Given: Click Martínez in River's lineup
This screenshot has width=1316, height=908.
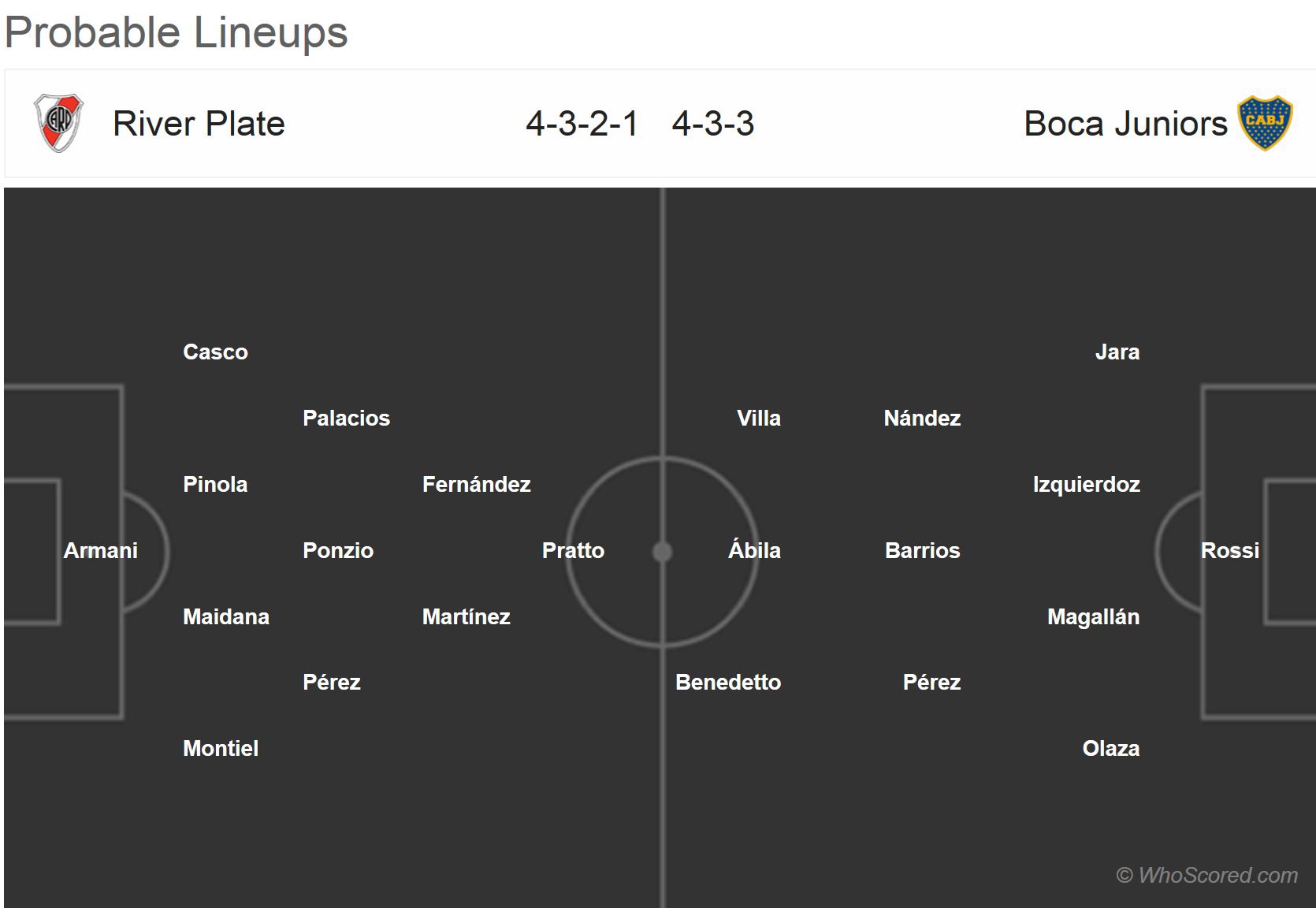Looking at the screenshot, I should click(x=466, y=616).
